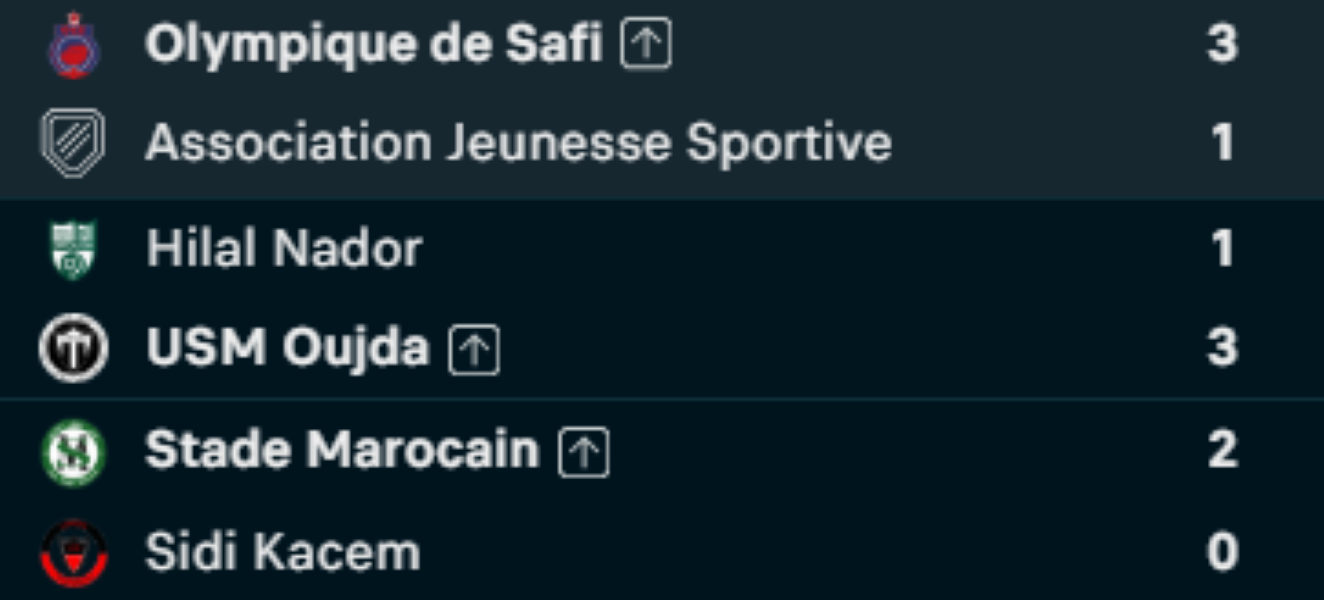Open the Stade Marocain team name
1324x600 pixels.
(343, 451)
